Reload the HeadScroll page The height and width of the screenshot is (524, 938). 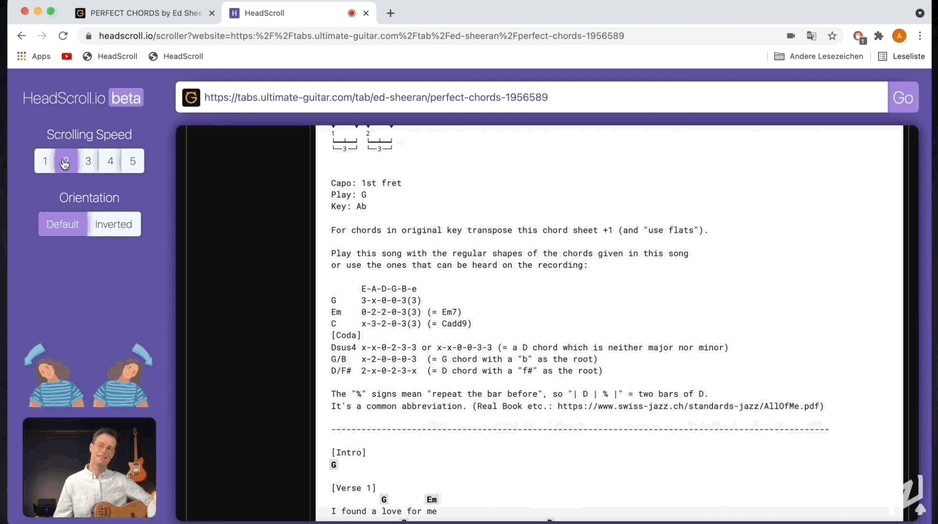[x=63, y=36]
